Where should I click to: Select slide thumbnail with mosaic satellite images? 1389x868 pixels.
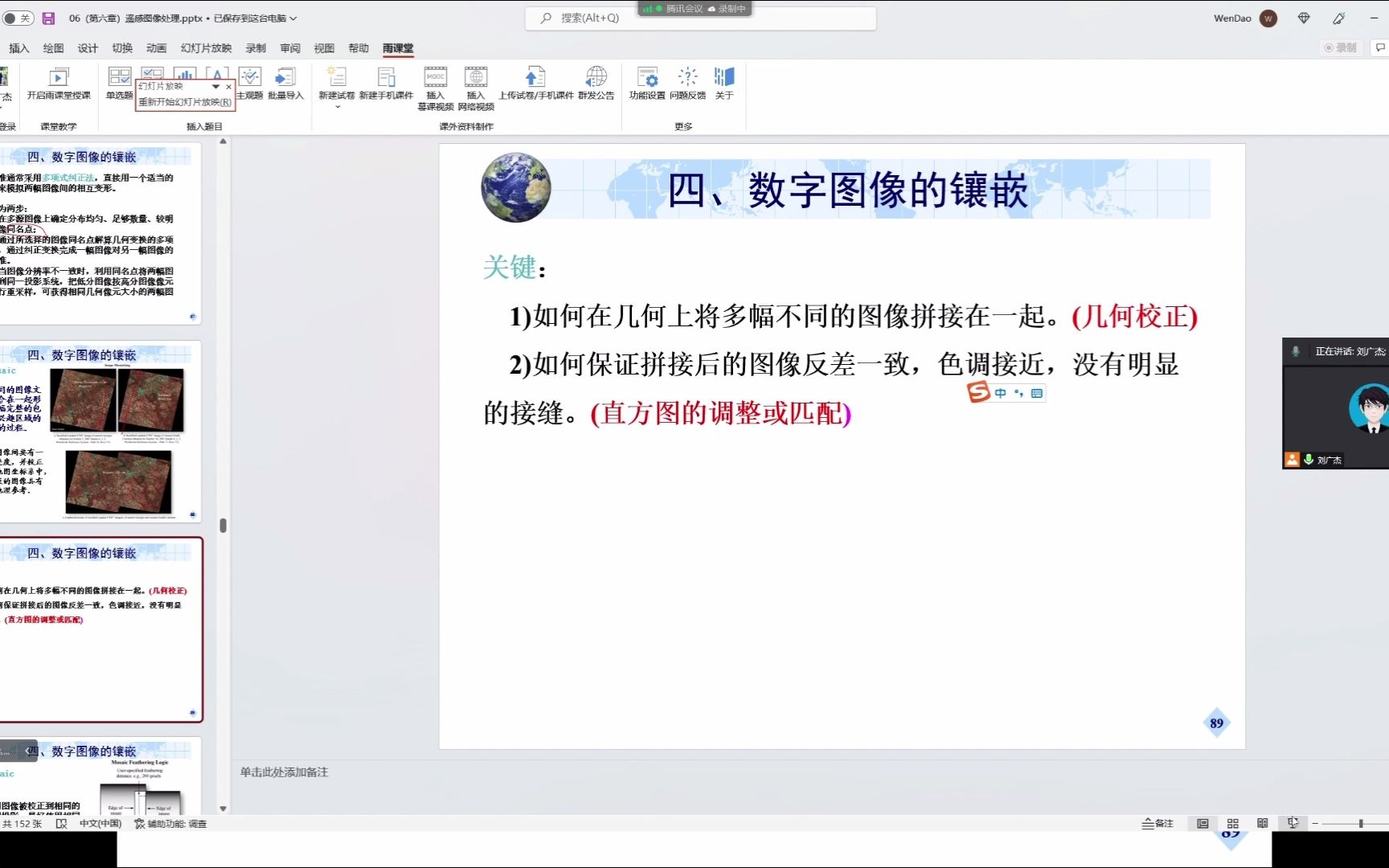pyautogui.click(x=100, y=432)
